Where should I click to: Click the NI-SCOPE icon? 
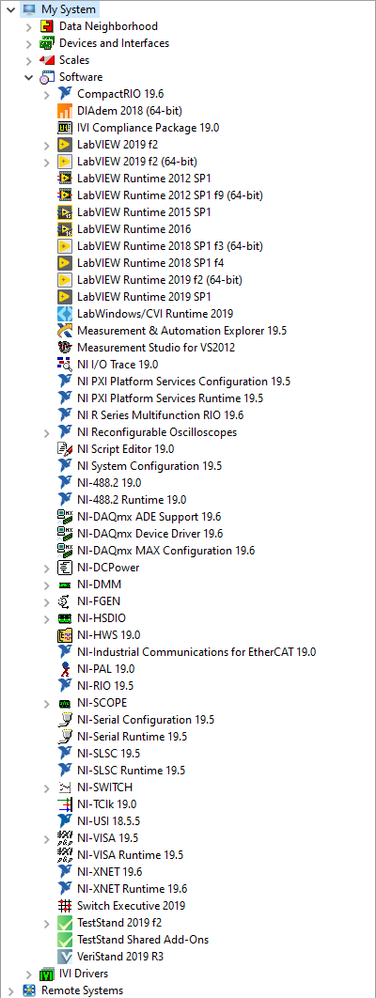(65, 703)
